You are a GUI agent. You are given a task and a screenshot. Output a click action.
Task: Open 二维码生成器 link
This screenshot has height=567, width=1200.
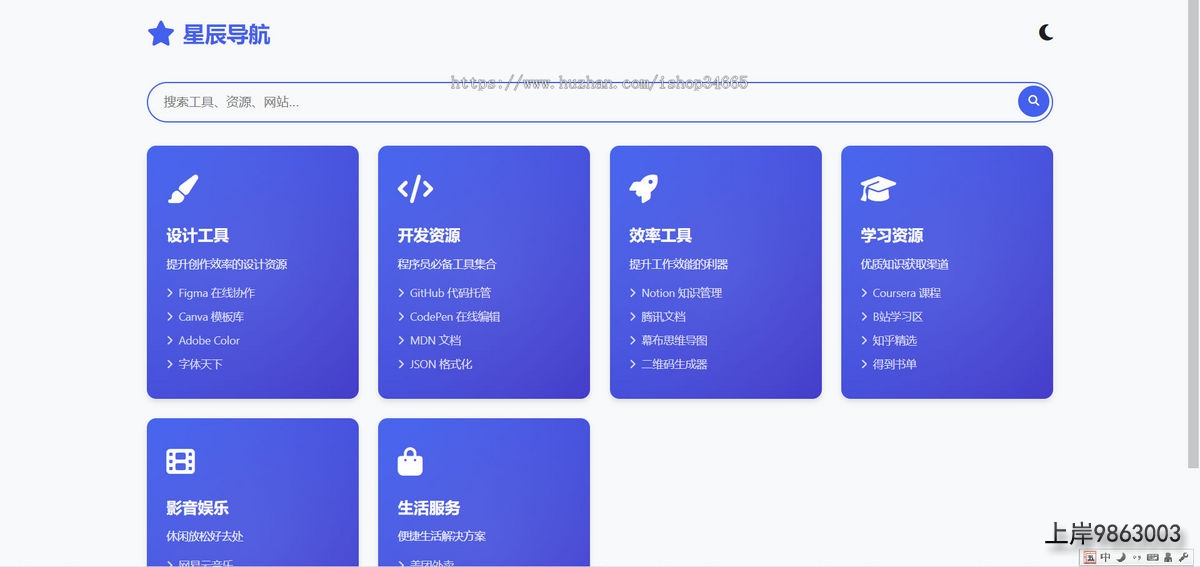tap(674, 365)
